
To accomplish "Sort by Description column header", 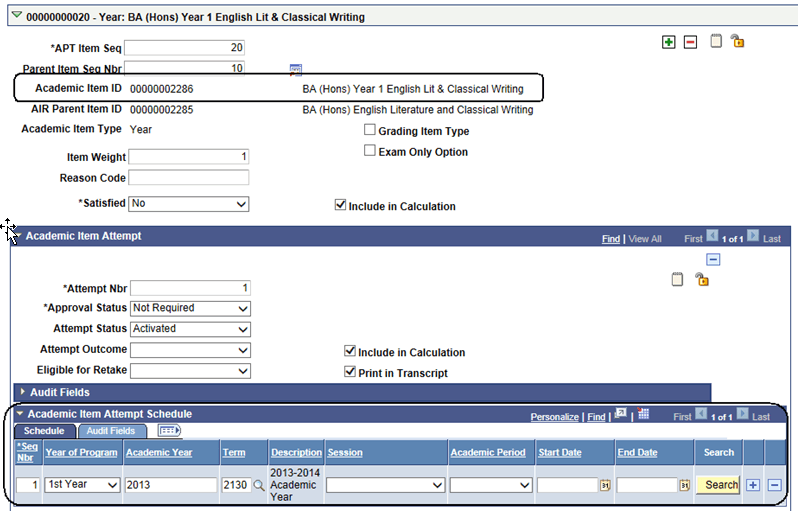I will [x=297, y=453].
